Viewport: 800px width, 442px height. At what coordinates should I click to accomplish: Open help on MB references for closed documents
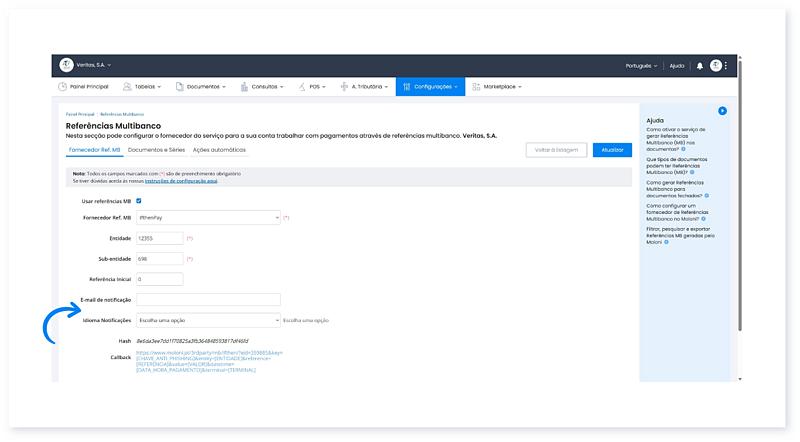[677, 189]
